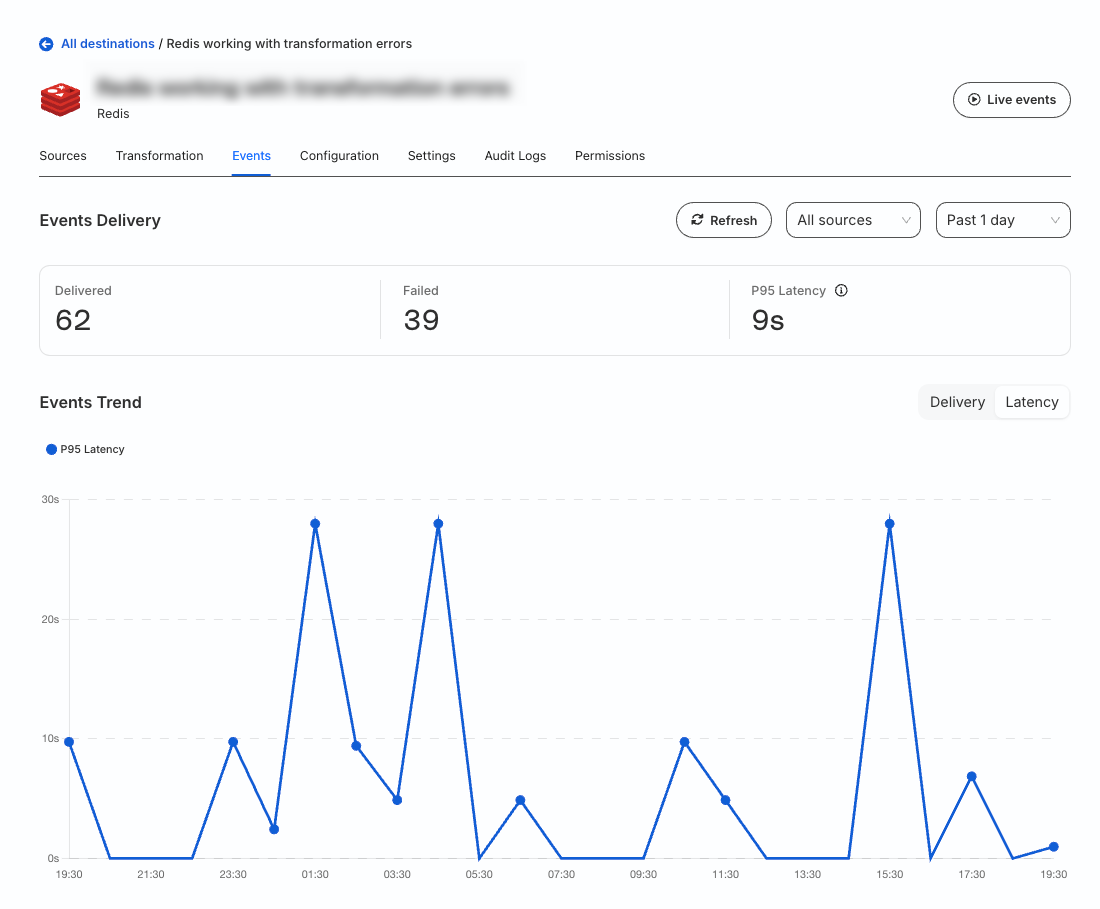
Task: Click the Delivered count 62
Action: click(x=73, y=321)
